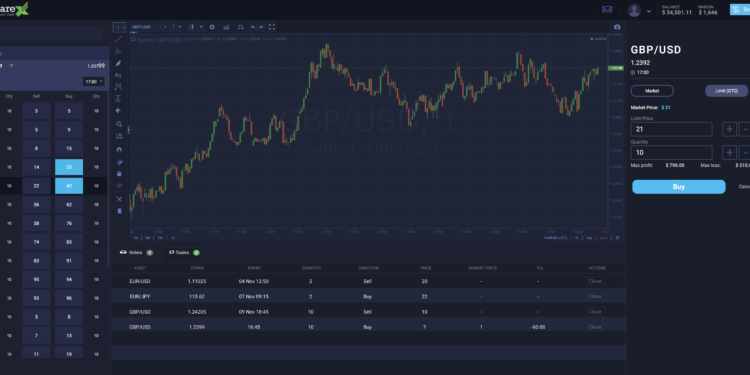Click the trash remove drawings icon
750x375 pixels.
click(119, 210)
